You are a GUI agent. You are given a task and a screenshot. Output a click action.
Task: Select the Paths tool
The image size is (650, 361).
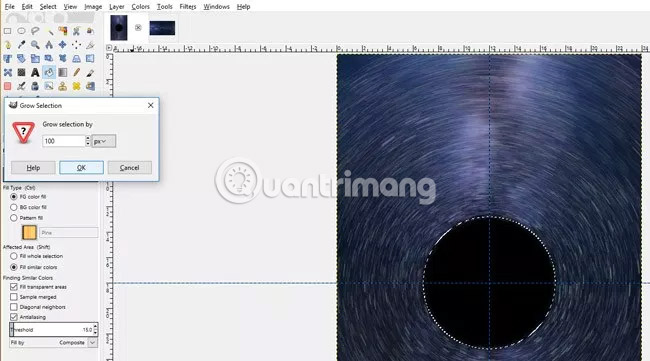tap(7, 45)
